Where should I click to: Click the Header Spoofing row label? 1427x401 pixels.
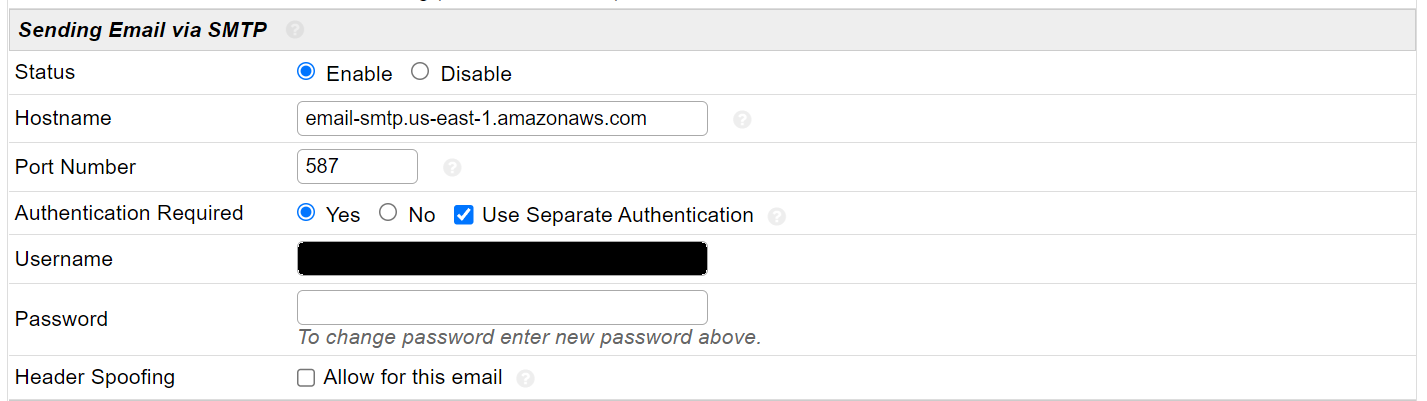[95, 377]
